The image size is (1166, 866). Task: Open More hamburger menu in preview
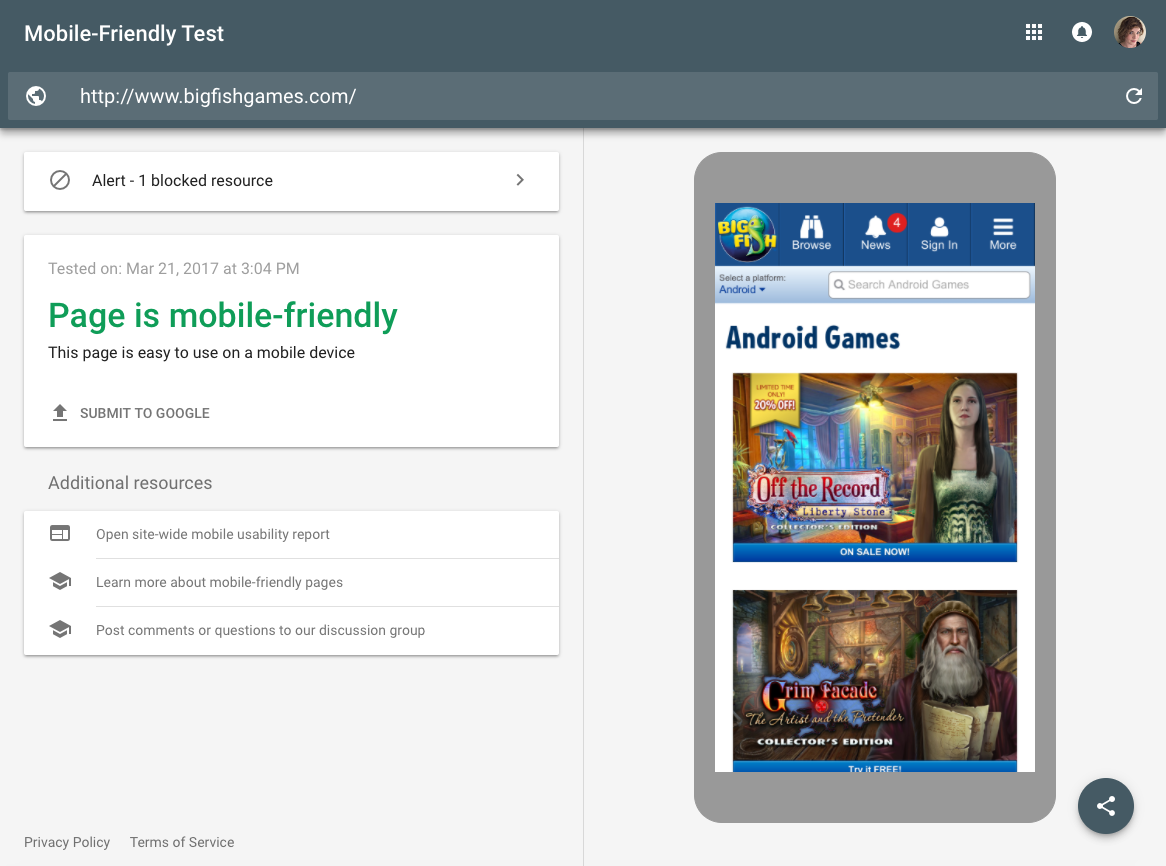[x=1002, y=233]
